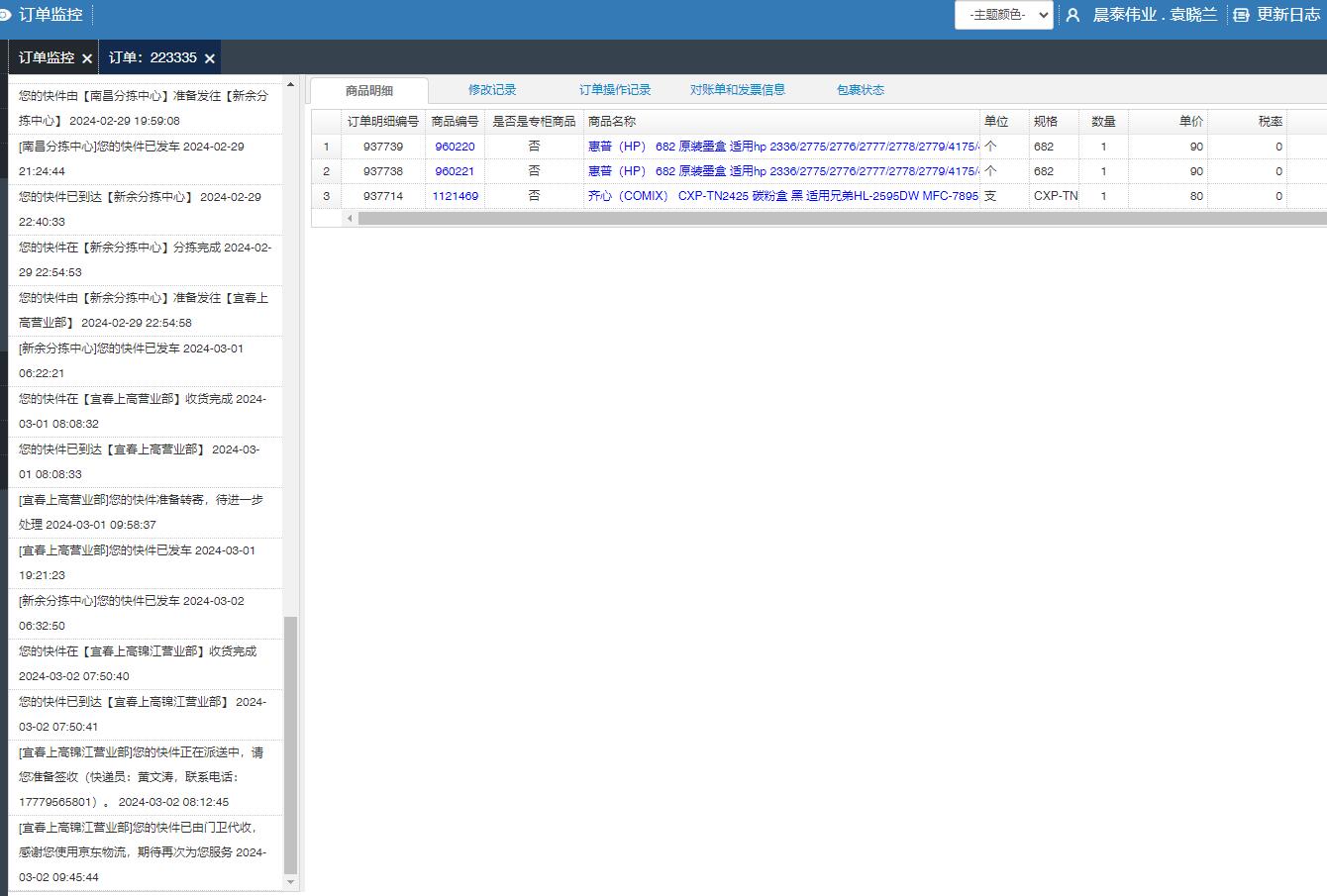Switch to the 订单监控 tab
The width and height of the screenshot is (1327, 896).
point(47,57)
